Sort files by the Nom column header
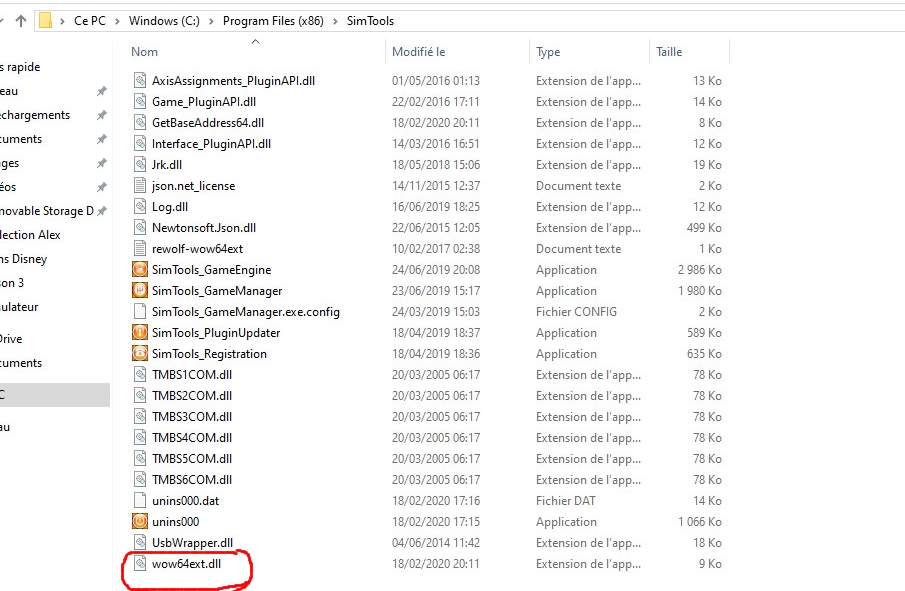 point(144,52)
